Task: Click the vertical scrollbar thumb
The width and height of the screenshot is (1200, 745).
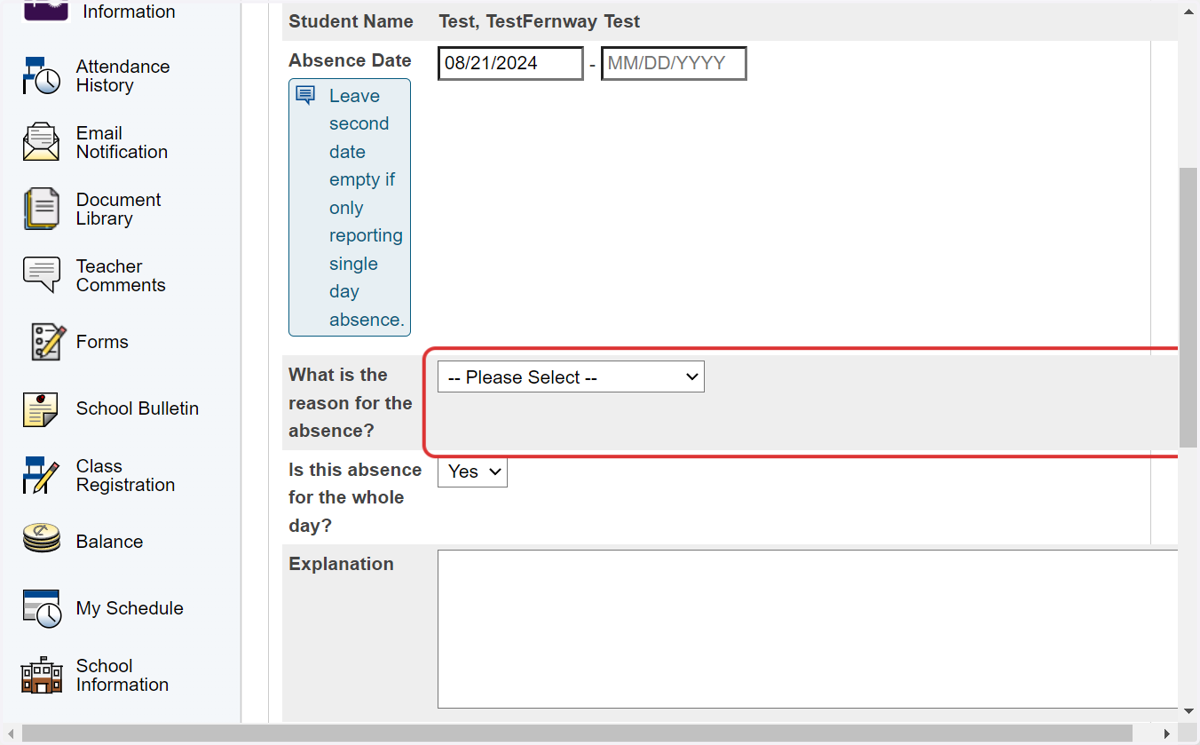Action: click(1189, 307)
